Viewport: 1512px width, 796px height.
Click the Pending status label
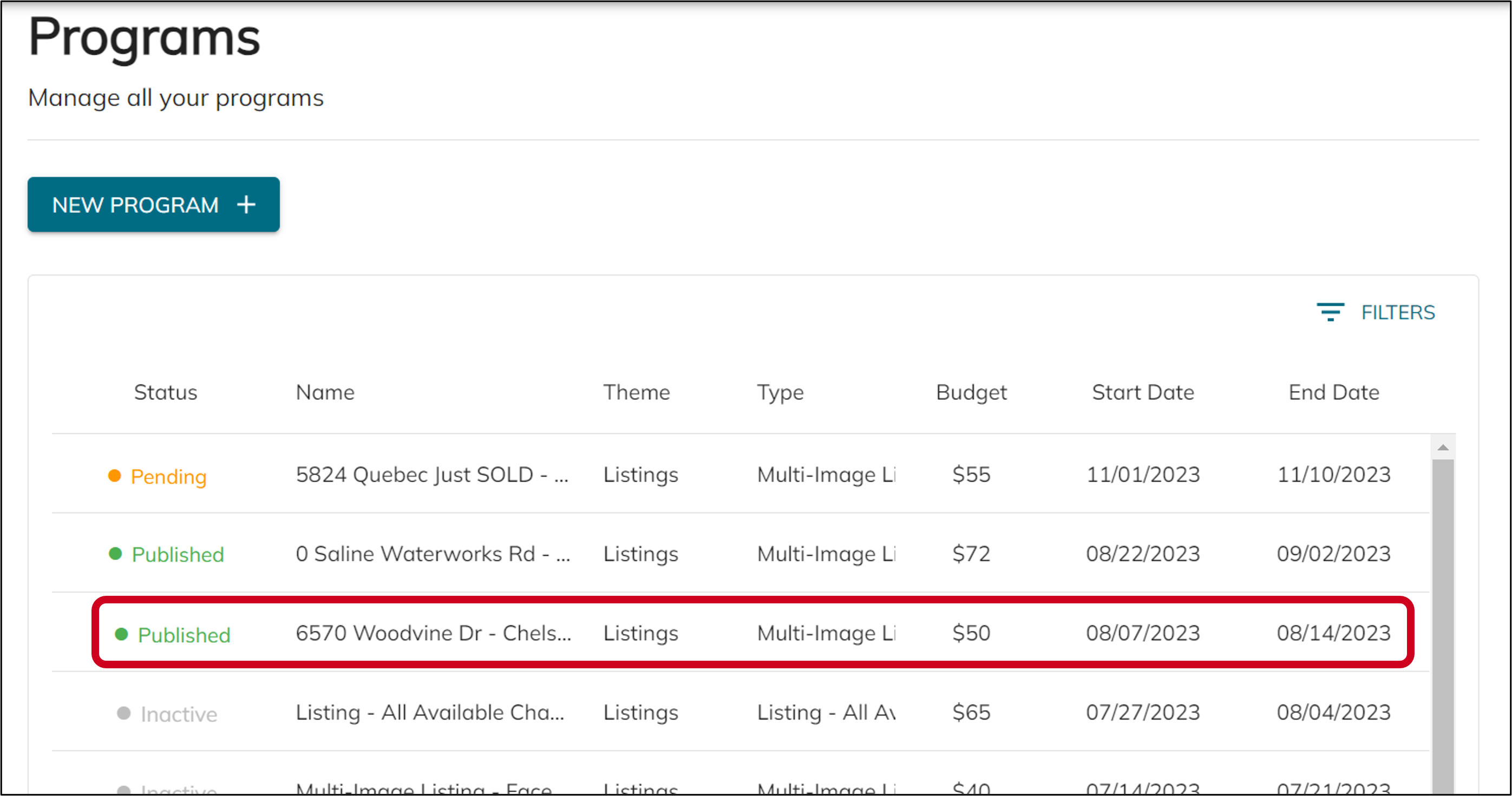pos(168,476)
